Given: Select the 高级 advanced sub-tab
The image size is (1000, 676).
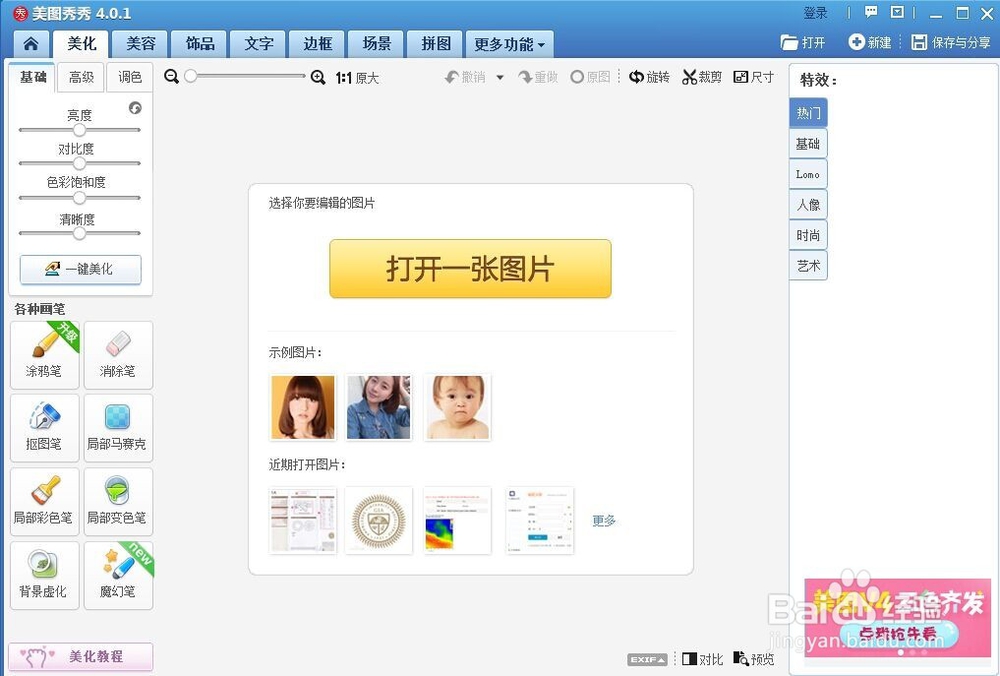Looking at the screenshot, I should pos(81,77).
